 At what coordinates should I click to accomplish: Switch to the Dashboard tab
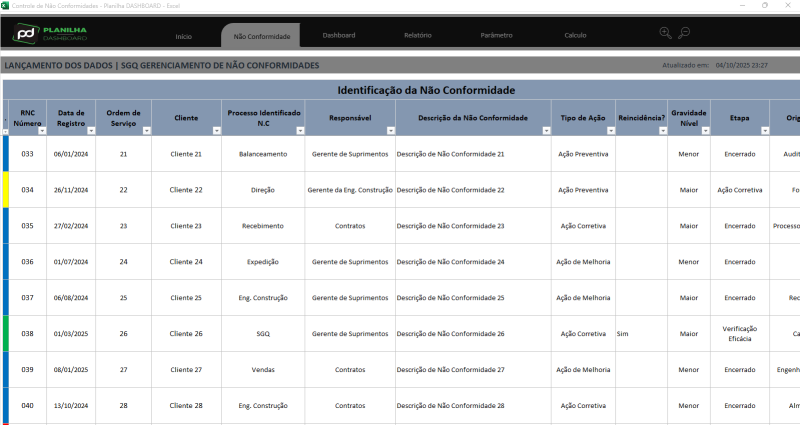click(x=339, y=36)
